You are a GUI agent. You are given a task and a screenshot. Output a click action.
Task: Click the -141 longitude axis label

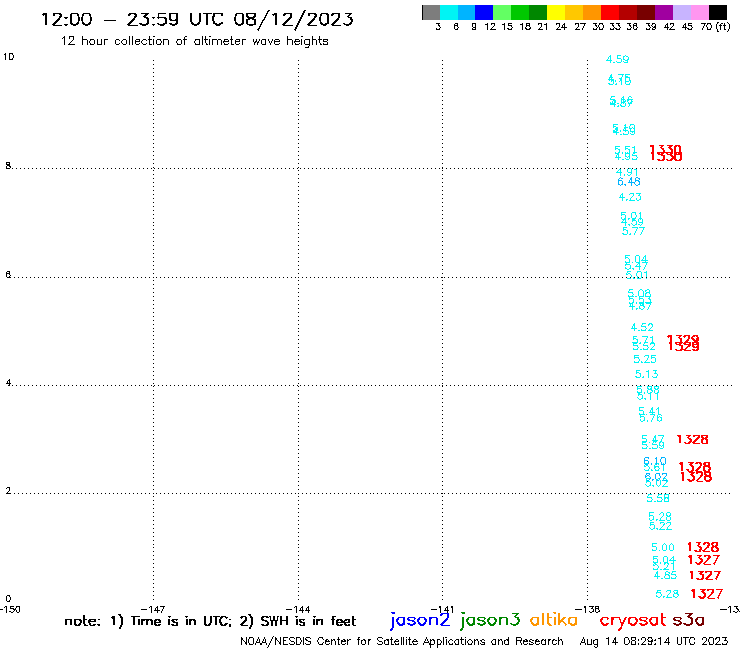point(442,609)
